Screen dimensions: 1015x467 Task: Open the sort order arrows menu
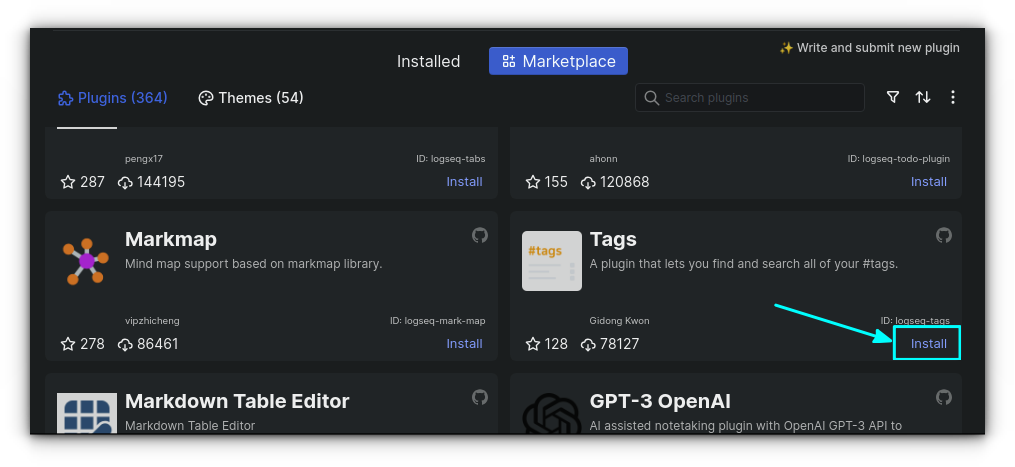tap(923, 97)
